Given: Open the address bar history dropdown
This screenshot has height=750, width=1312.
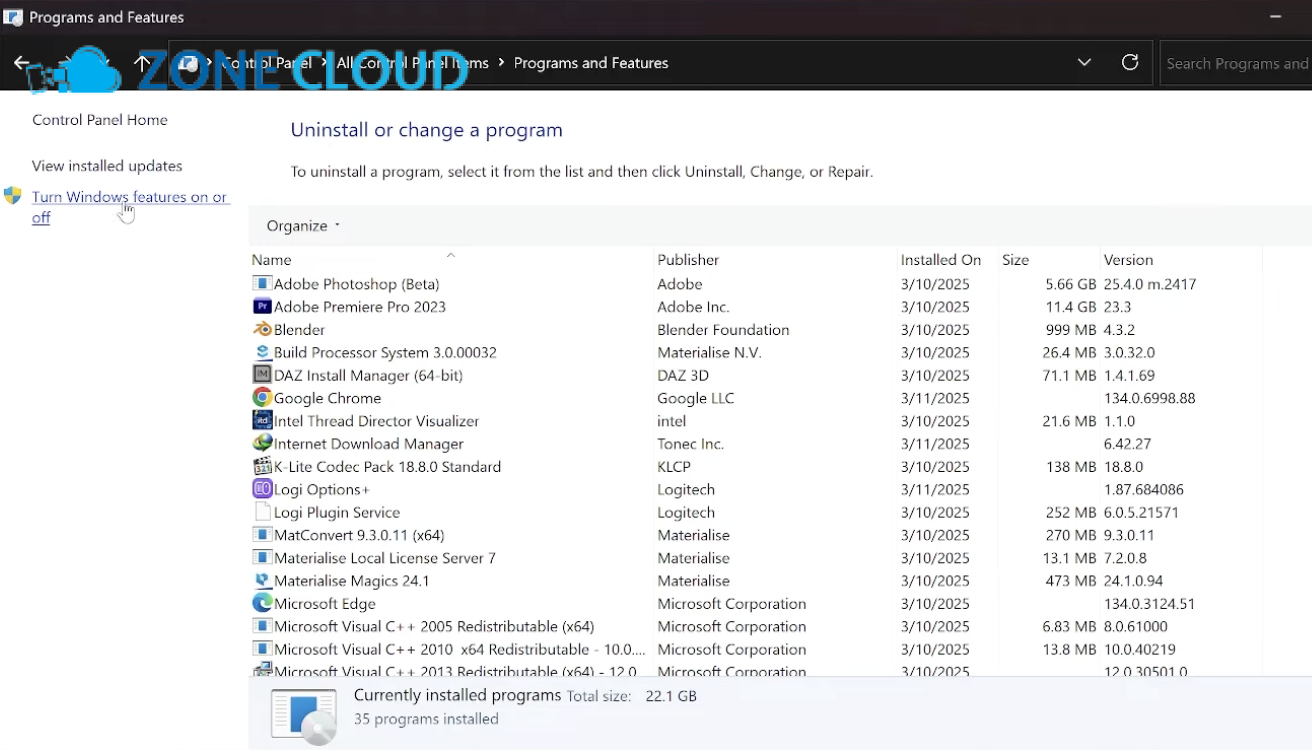Looking at the screenshot, I should point(1084,63).
